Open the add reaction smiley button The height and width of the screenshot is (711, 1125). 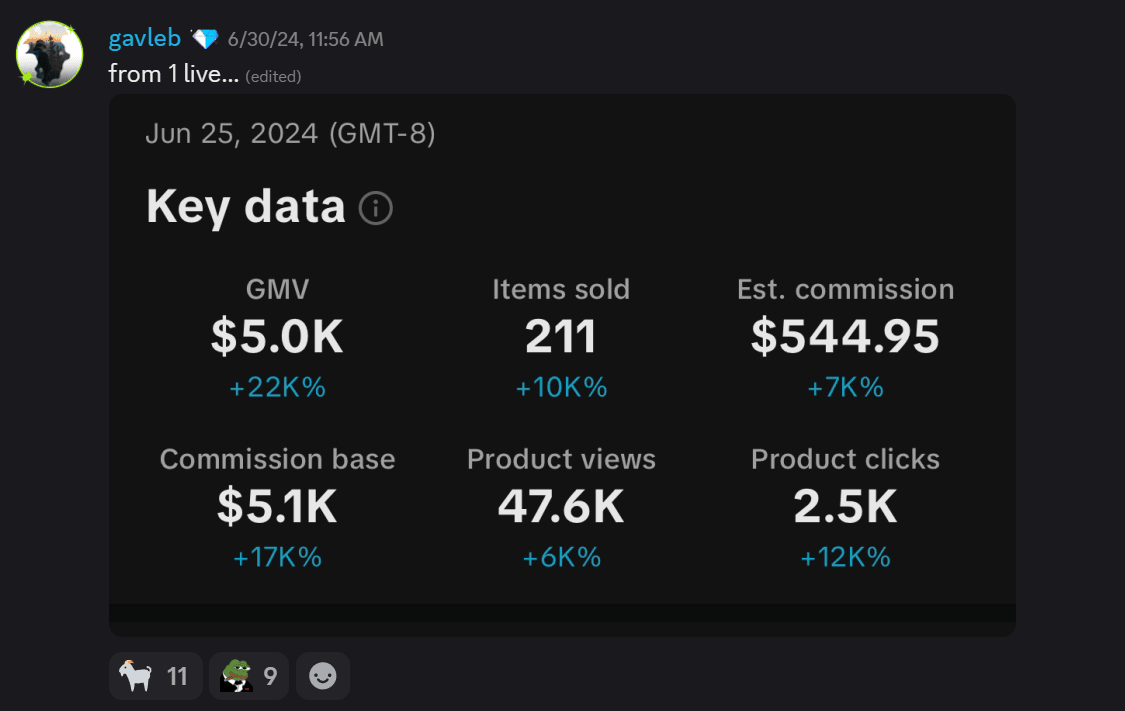tap(323, 677)
